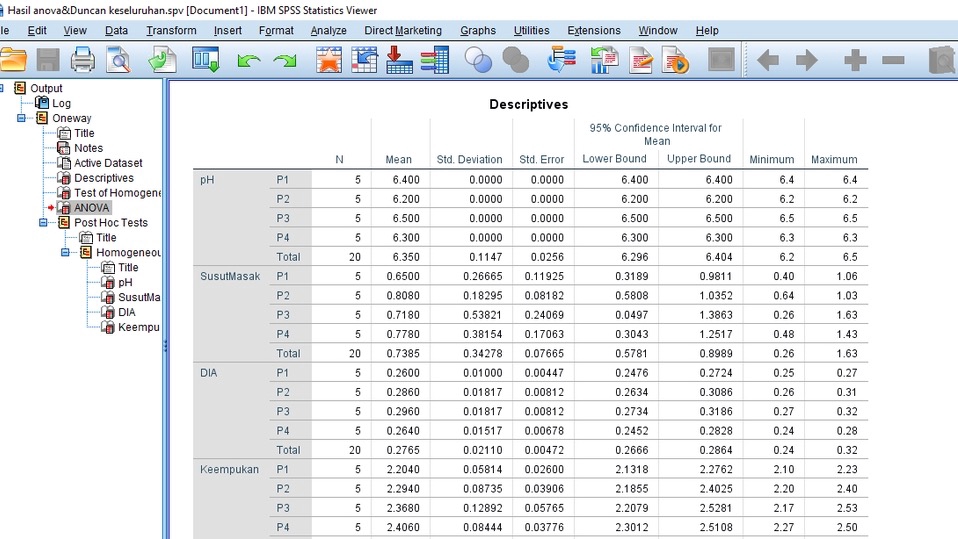Click the Redo arrow icon
This screenshot has height=539, width=958.
286,62
